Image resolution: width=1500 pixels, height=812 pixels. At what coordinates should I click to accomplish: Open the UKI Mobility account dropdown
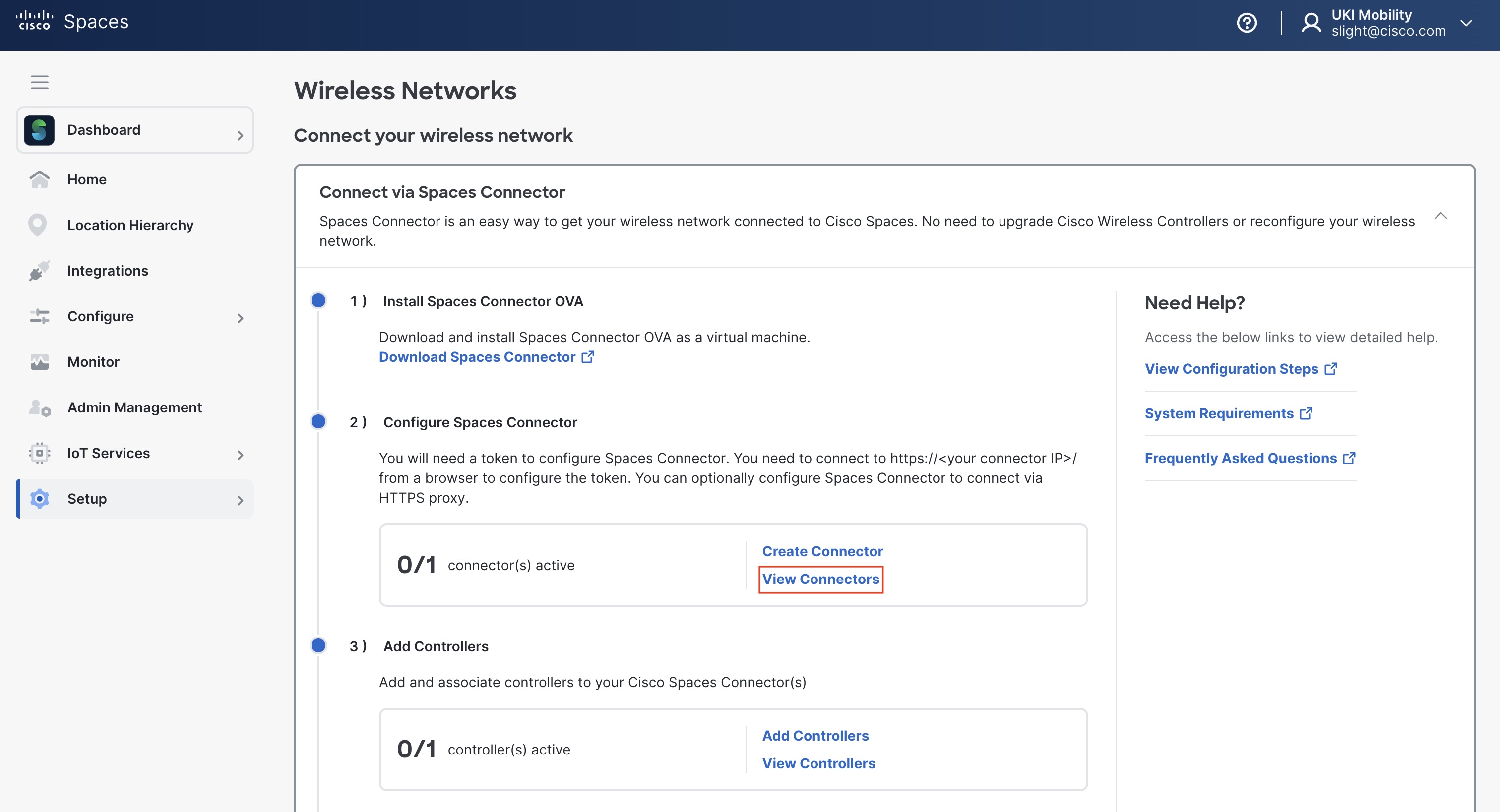(1466, 23)
